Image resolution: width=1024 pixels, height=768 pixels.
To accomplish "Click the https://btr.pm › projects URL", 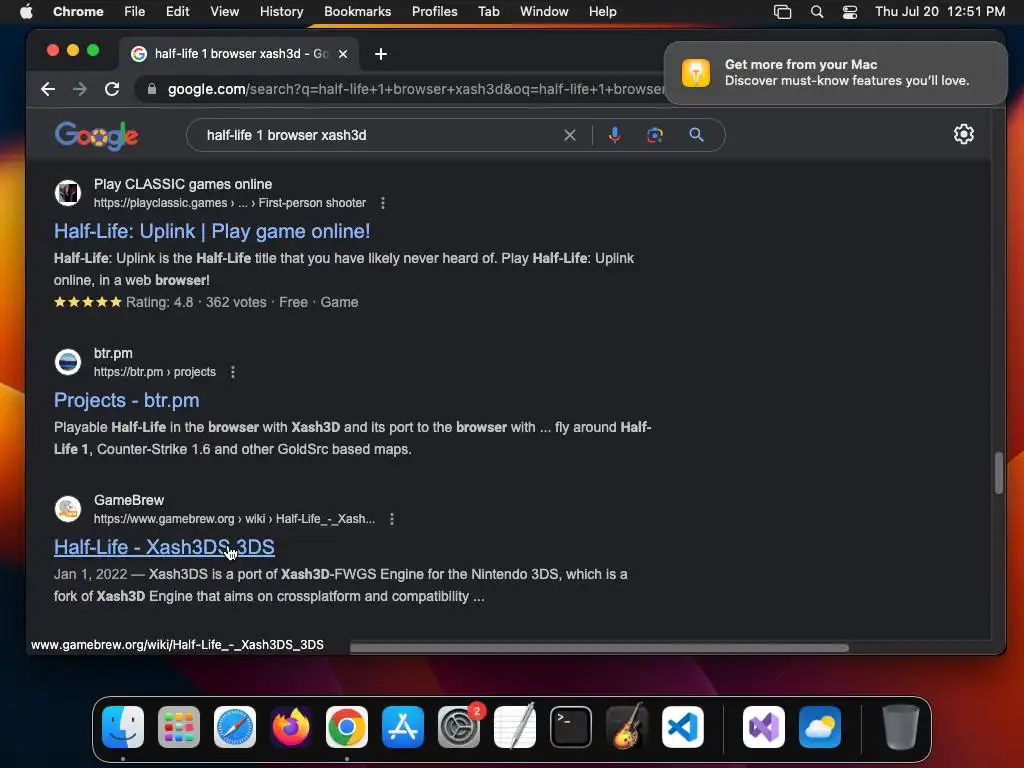I will point(155,372).
